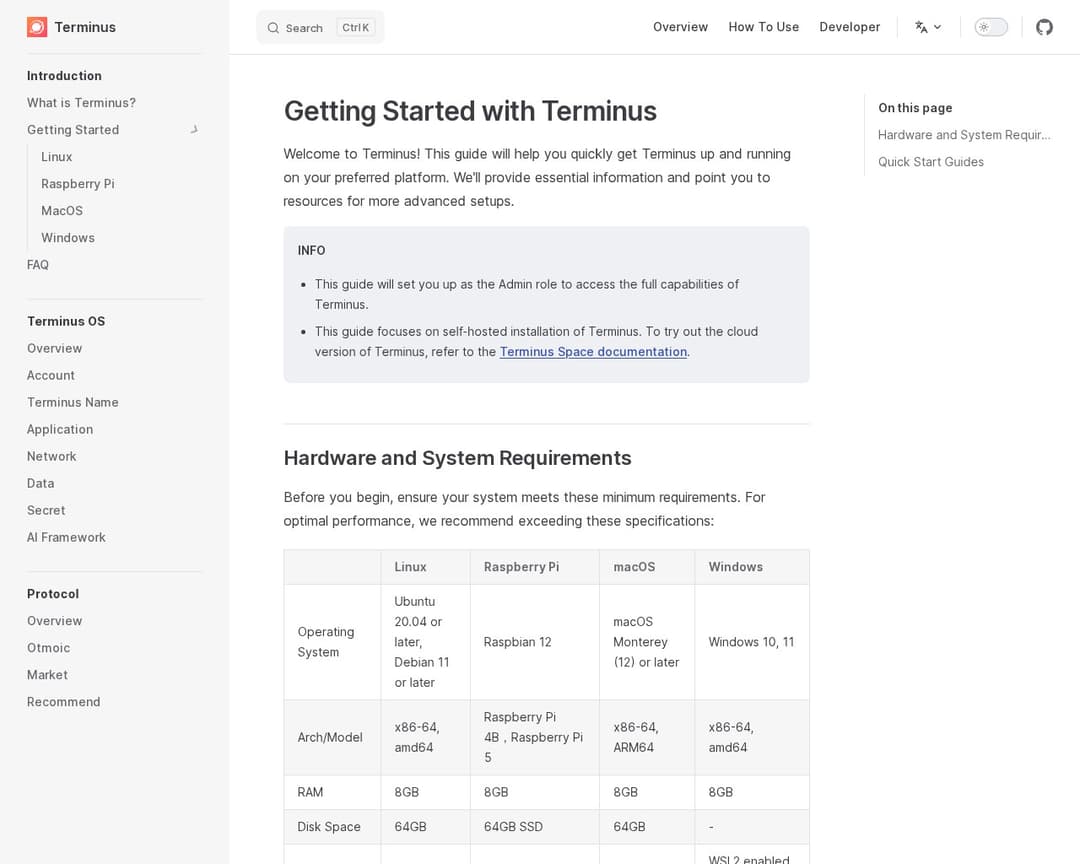Open the Market page

47,675
